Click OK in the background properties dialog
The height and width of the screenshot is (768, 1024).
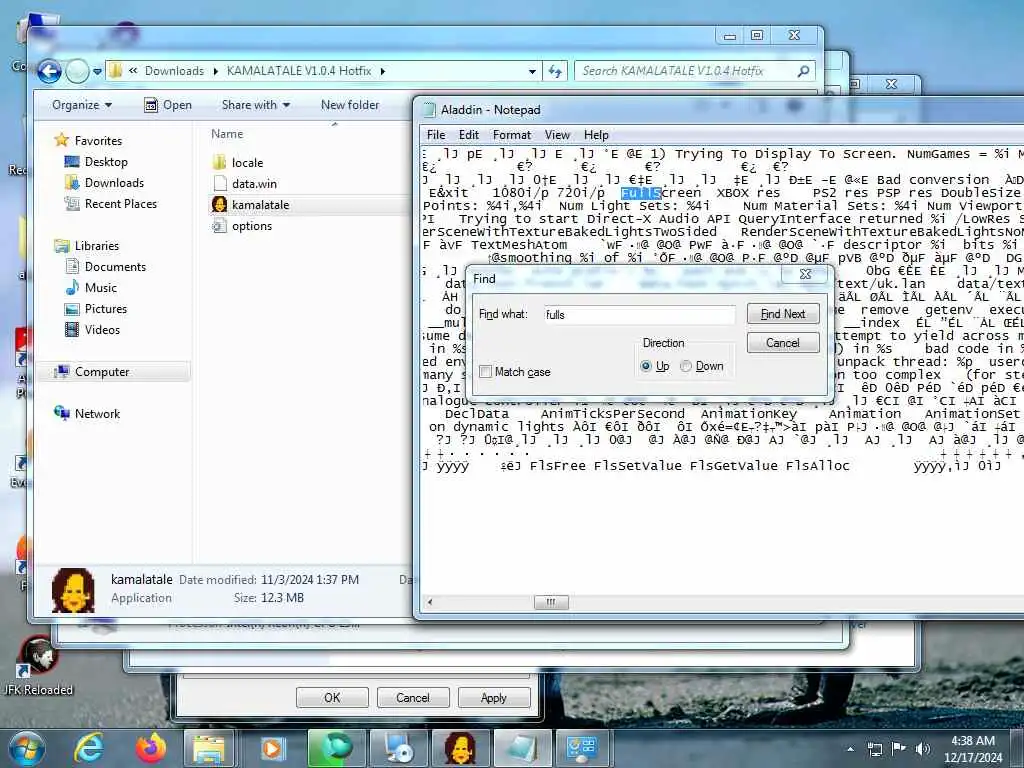tap(332, 697)
